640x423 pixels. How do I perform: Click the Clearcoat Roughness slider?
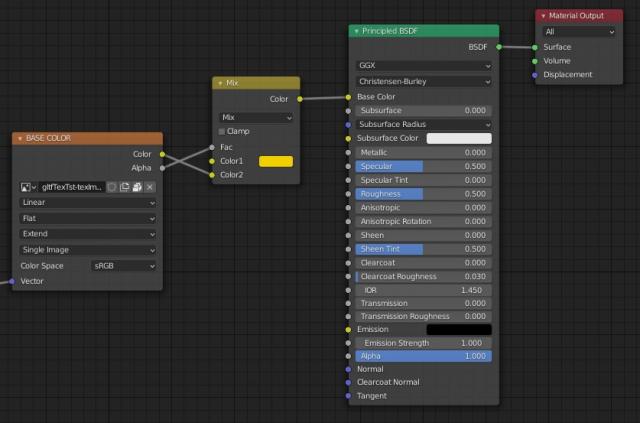tap(424, 276)
